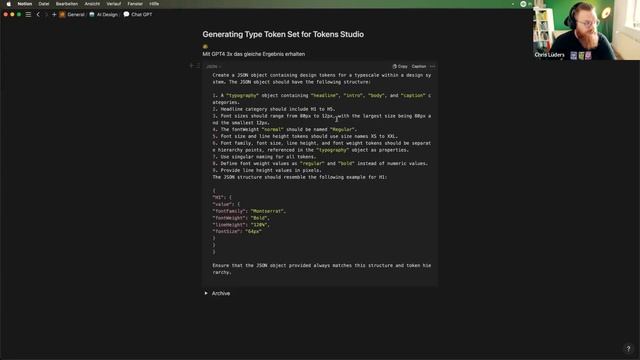Click the emoji icon below the title
This screenshot has height=360, width=640.
[205, 47]
